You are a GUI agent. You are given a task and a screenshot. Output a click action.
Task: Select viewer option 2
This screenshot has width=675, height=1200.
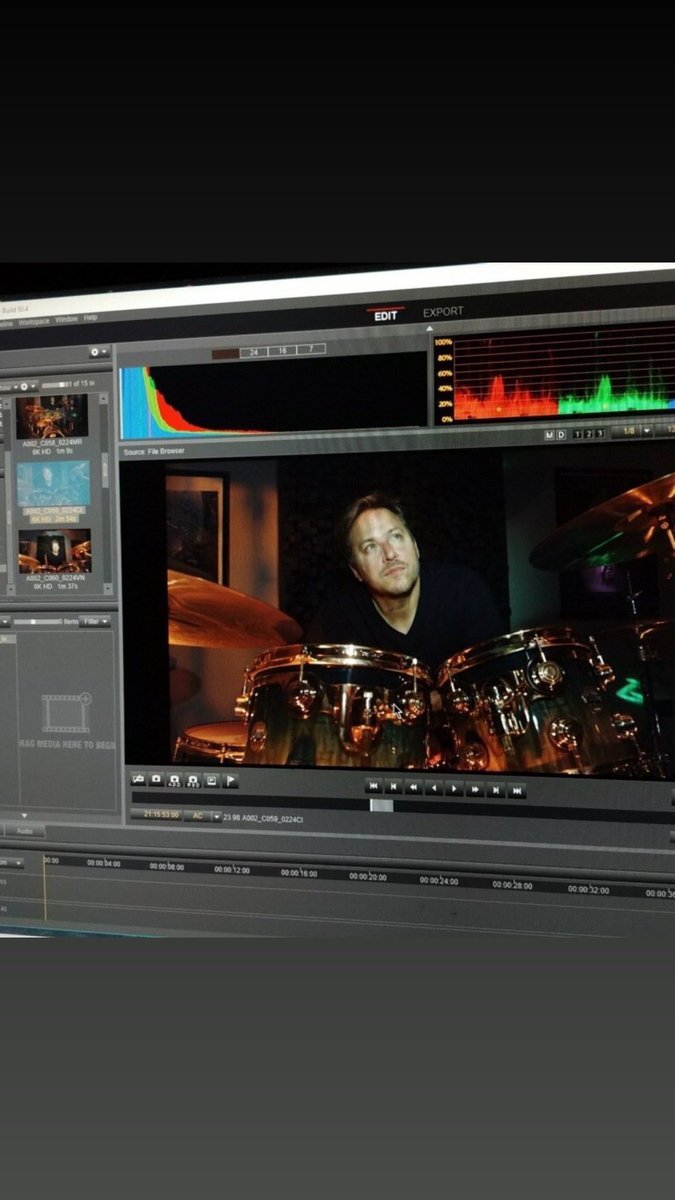(x=588, y=434)
